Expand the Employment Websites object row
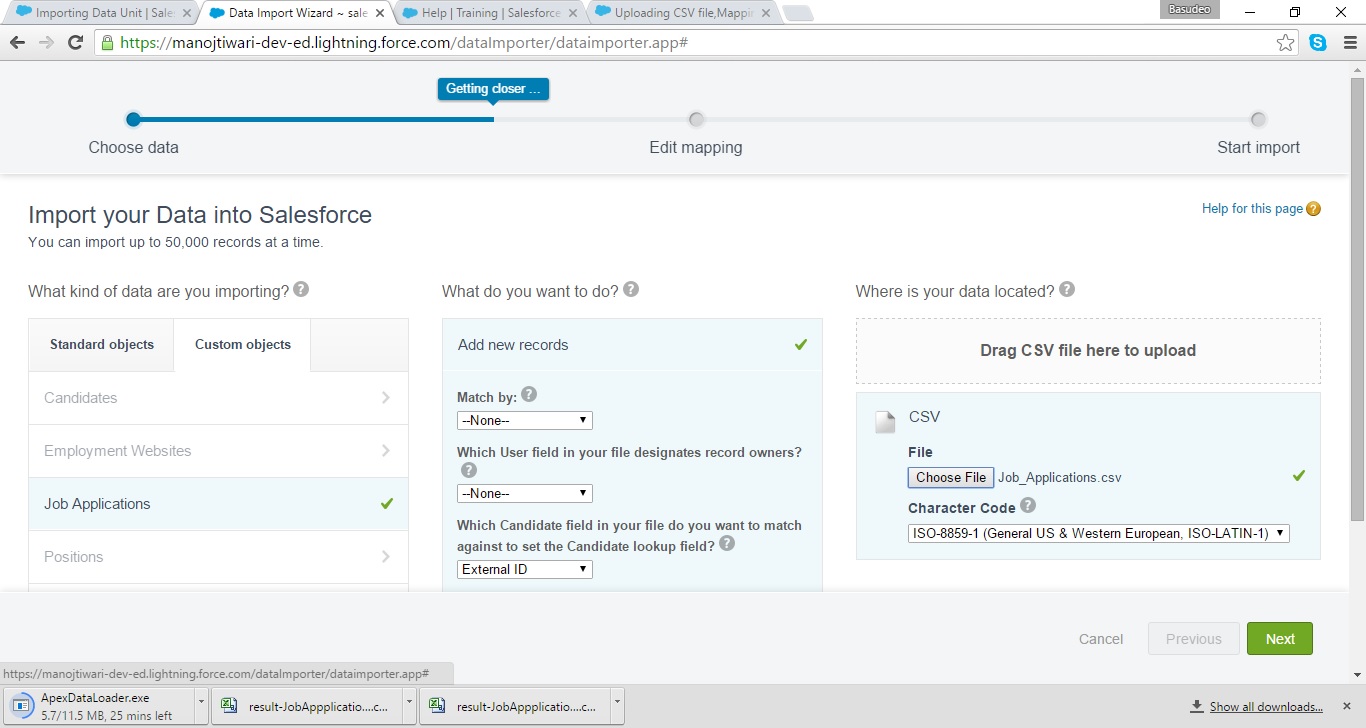 (218, 451)
